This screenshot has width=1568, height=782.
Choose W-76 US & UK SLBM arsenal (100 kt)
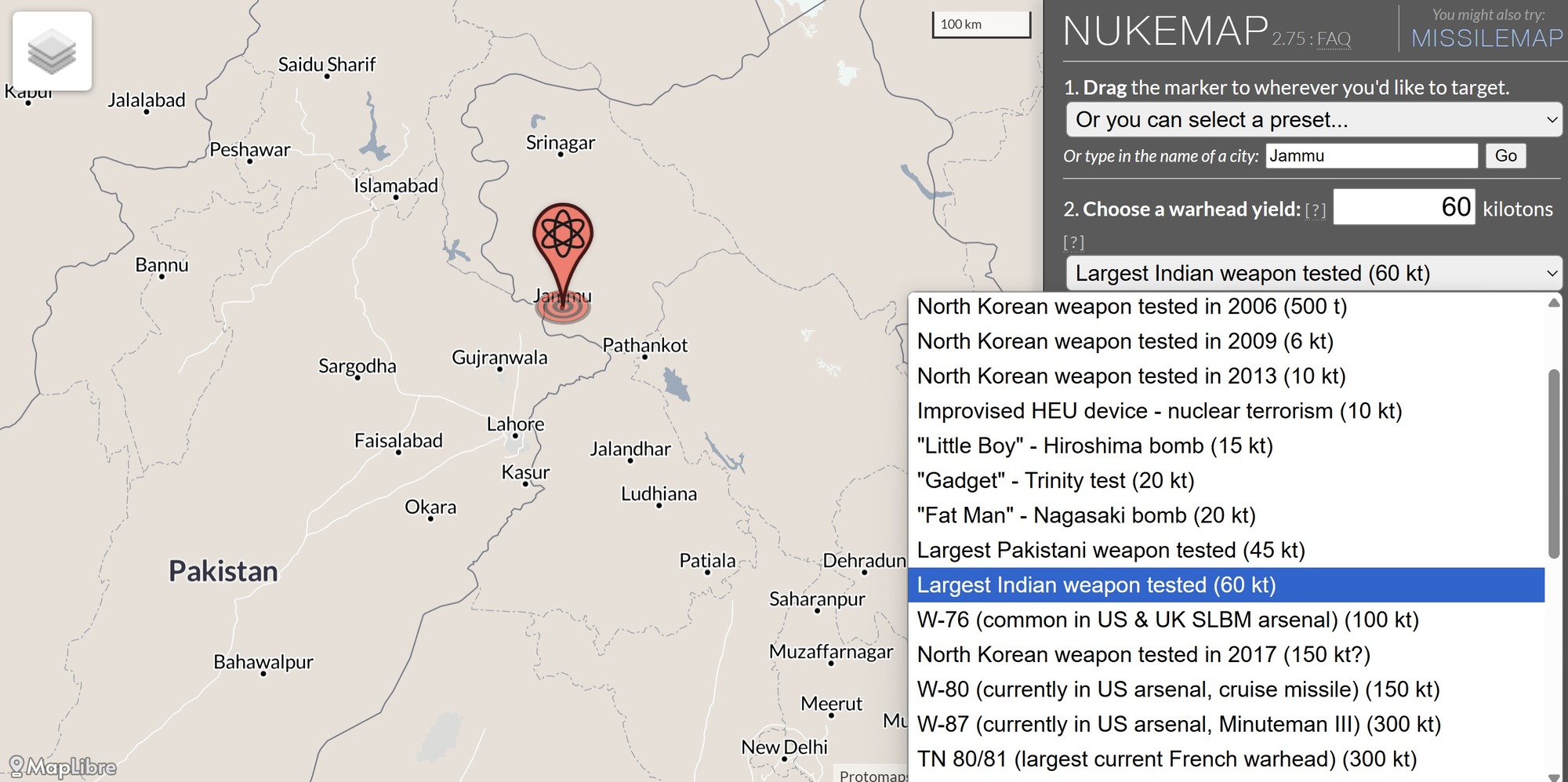point(1226,620)
